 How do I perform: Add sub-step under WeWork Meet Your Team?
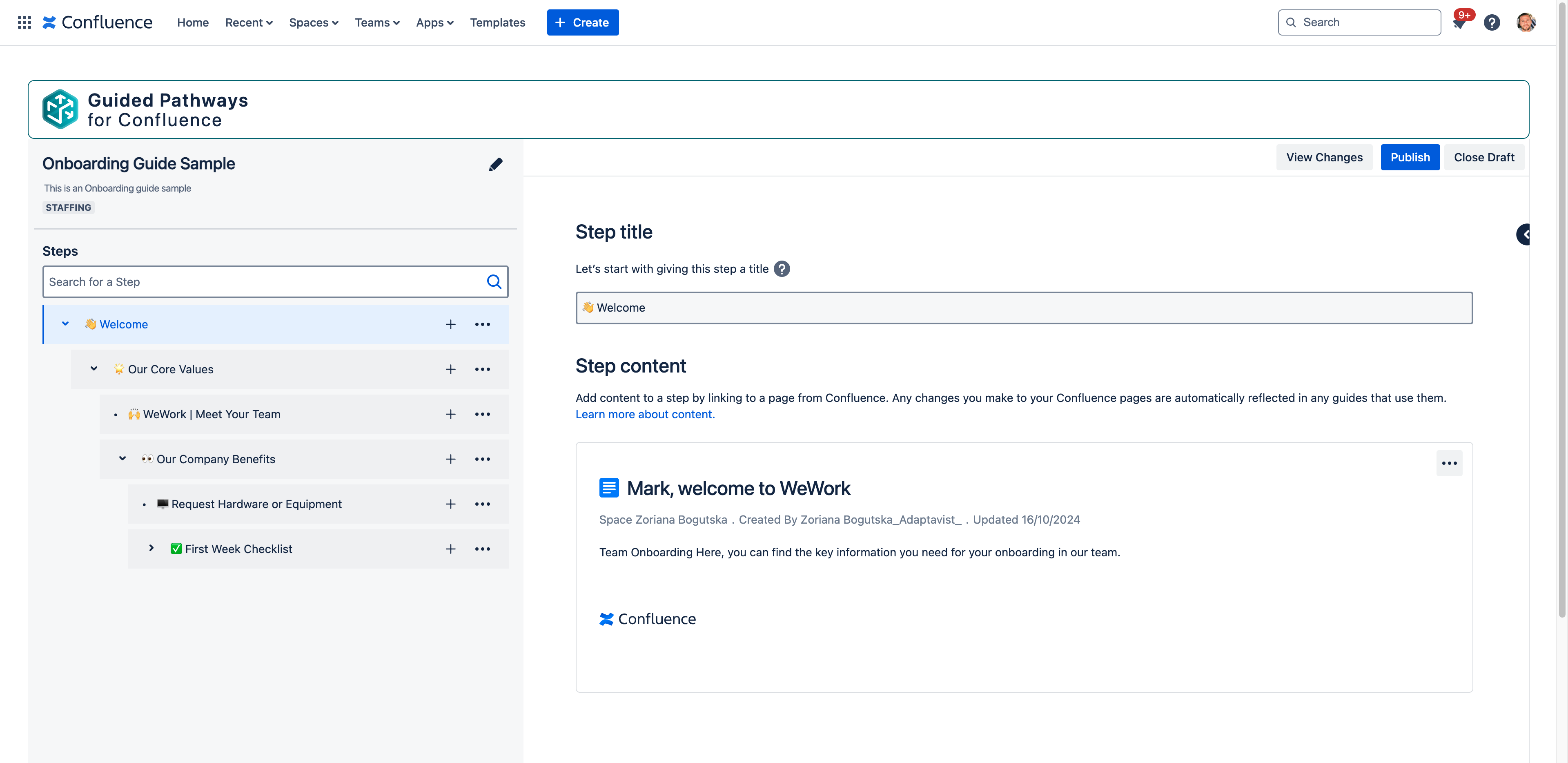450,414
